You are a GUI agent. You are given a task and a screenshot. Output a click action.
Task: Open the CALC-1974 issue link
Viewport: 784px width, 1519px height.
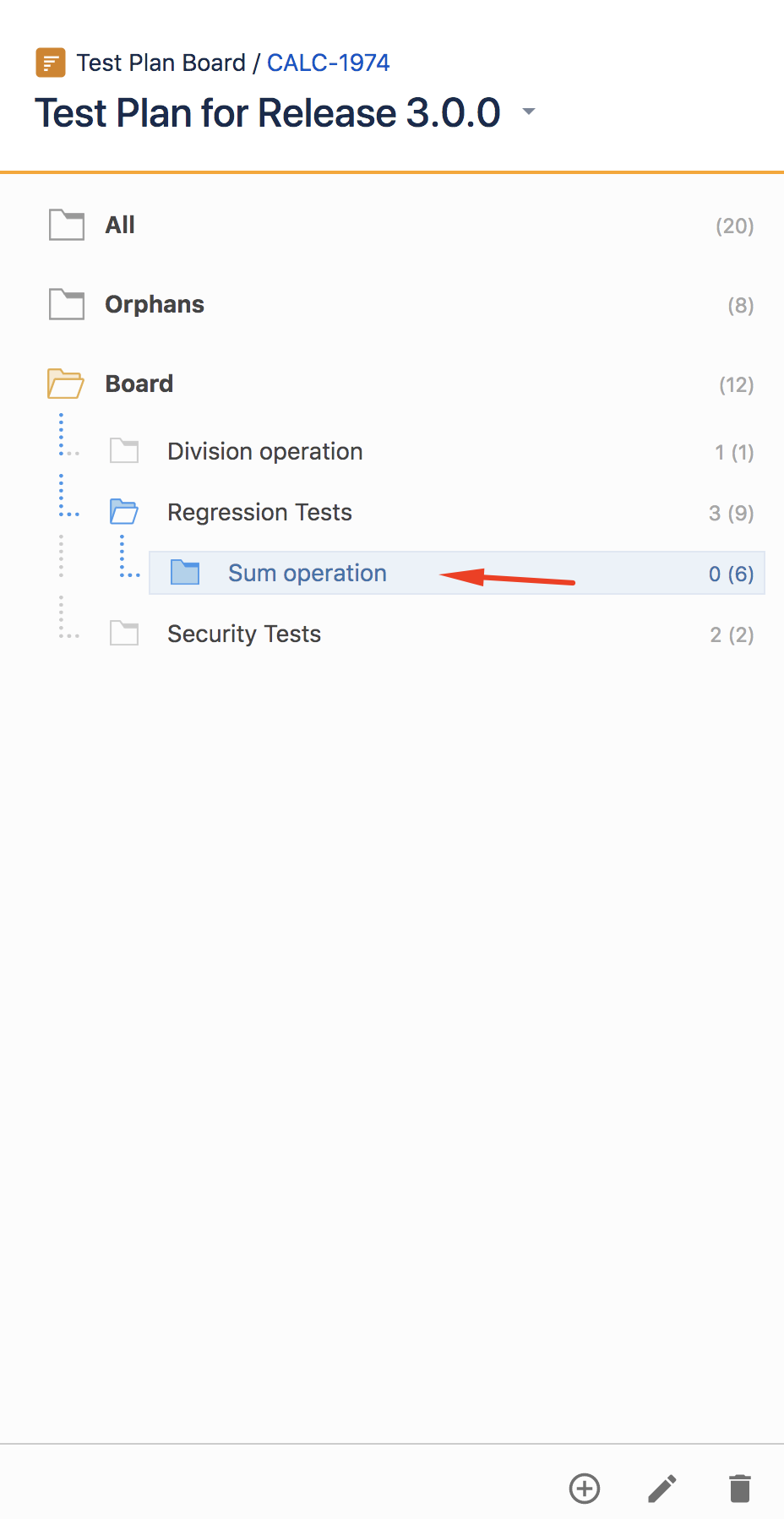click(328, 63)
